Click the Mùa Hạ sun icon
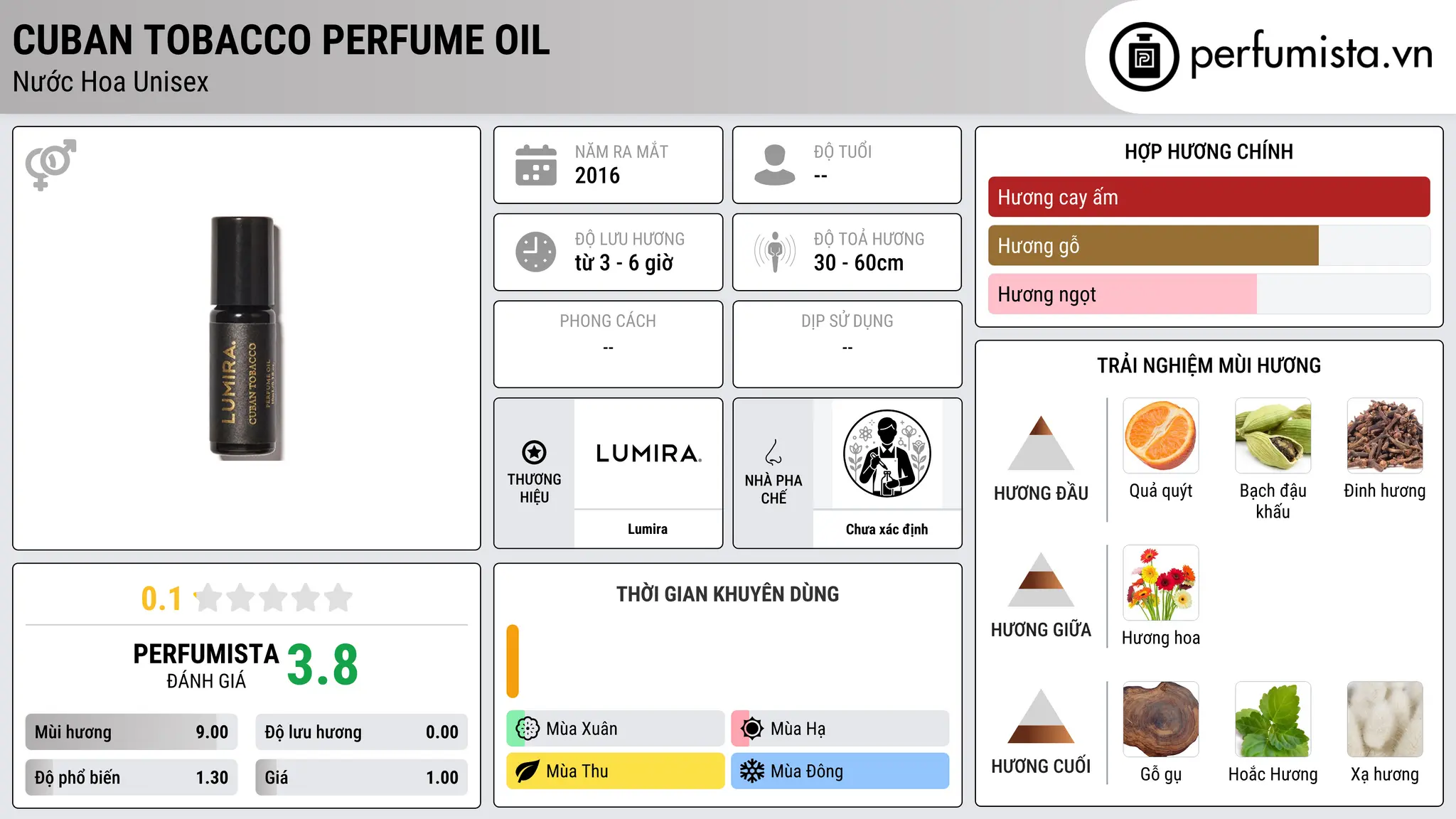The width and height of the screenshot is (1456, 819). 752,729
